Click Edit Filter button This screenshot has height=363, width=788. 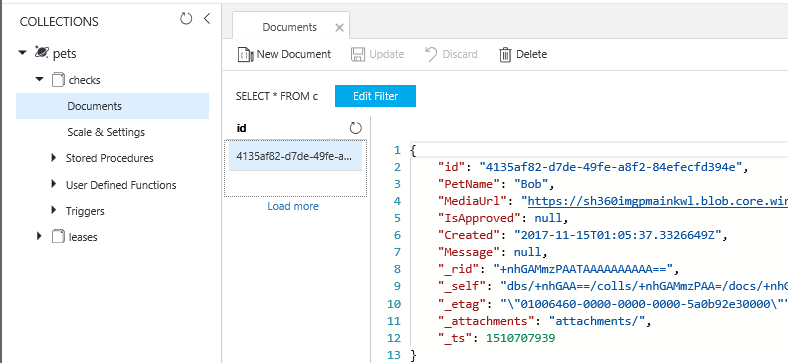pos(375,96)
